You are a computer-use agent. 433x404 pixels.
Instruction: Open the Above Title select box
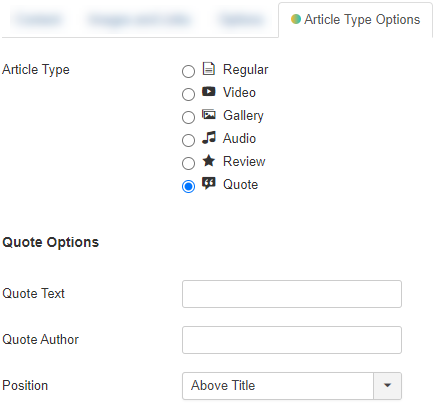tap(292, 386)
